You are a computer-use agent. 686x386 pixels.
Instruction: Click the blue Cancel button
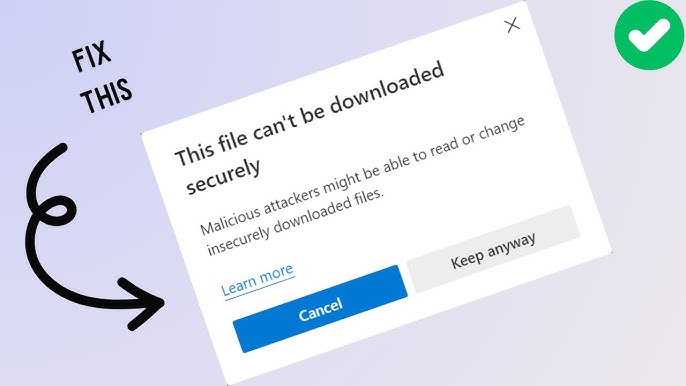pos(320,309)
